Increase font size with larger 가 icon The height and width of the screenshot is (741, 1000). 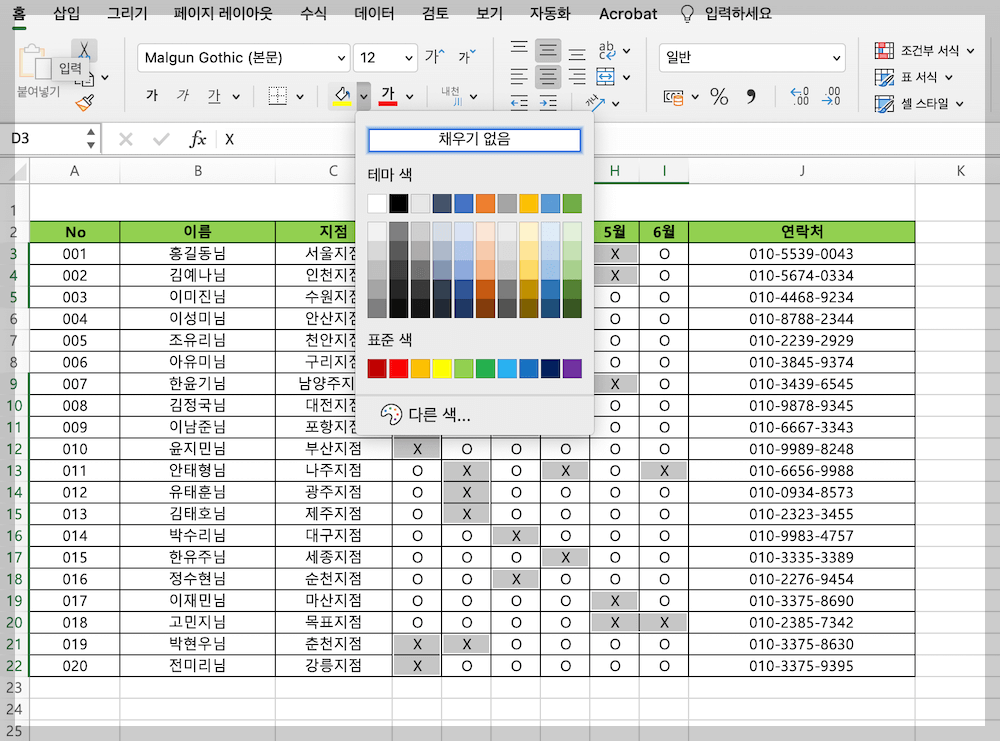pyautogui.click(x=434, y=57)
